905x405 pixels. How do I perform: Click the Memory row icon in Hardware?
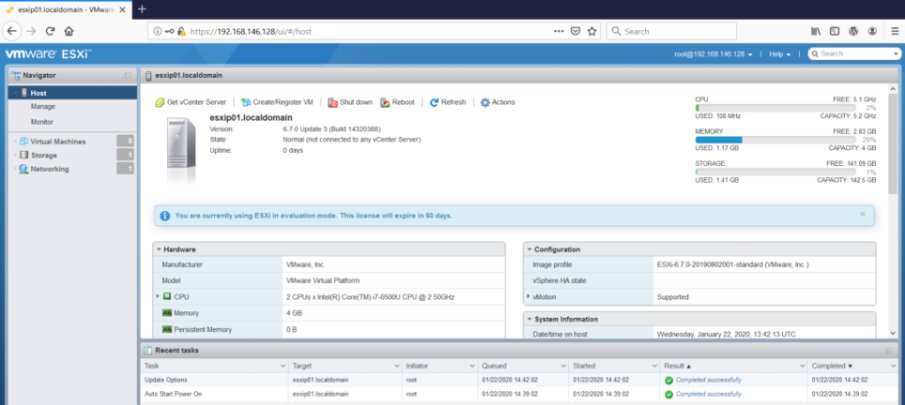(167, 313)
